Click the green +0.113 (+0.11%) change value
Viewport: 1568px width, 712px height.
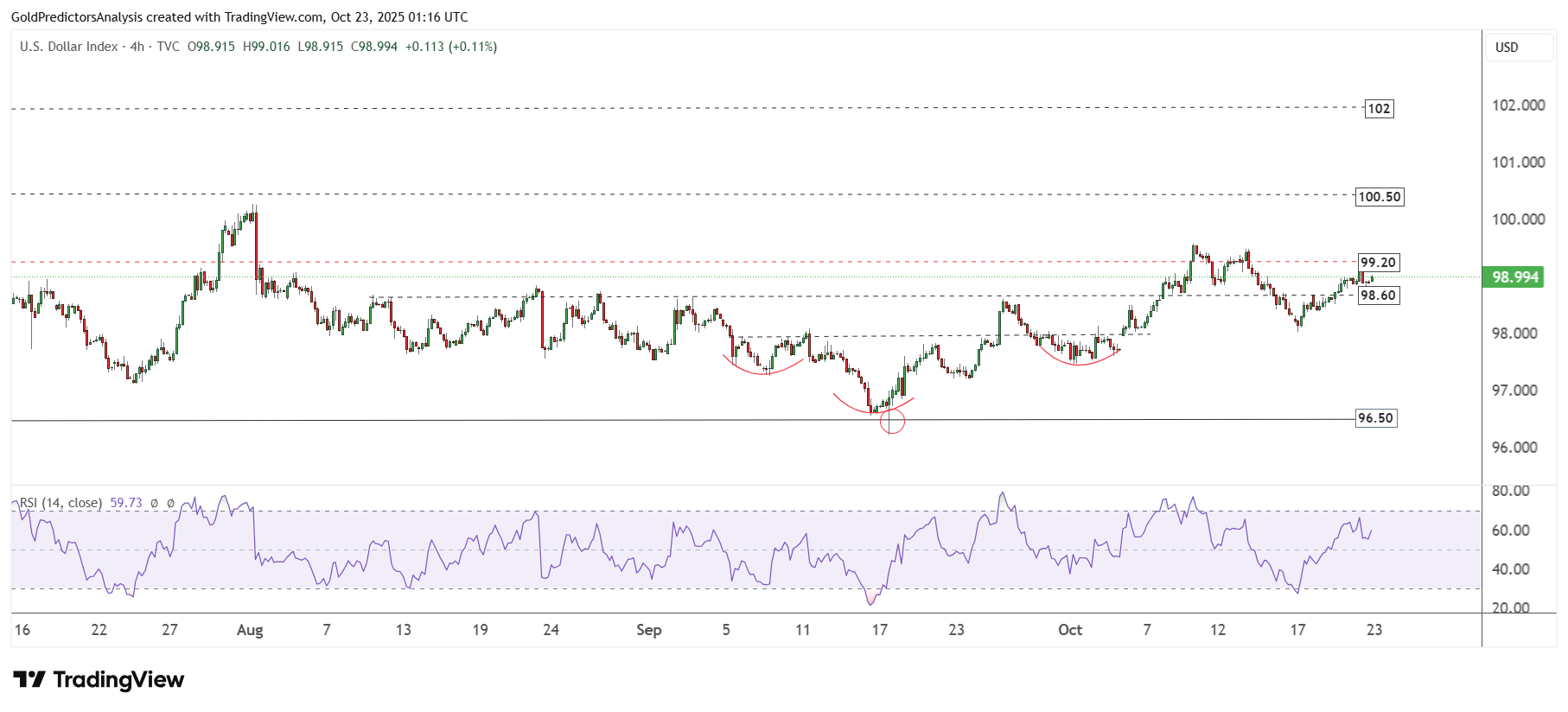tap(451, 47)
